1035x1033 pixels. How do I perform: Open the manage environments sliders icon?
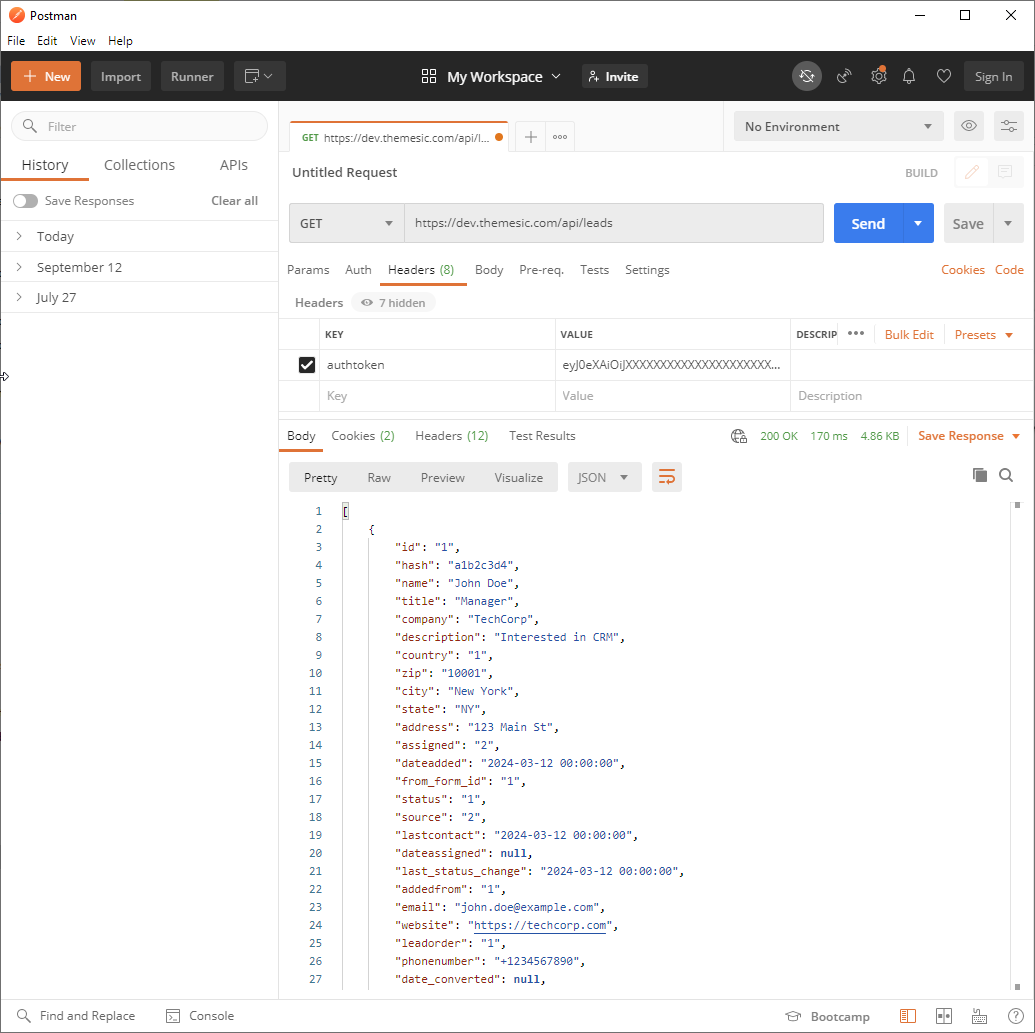coord(1009,126)
